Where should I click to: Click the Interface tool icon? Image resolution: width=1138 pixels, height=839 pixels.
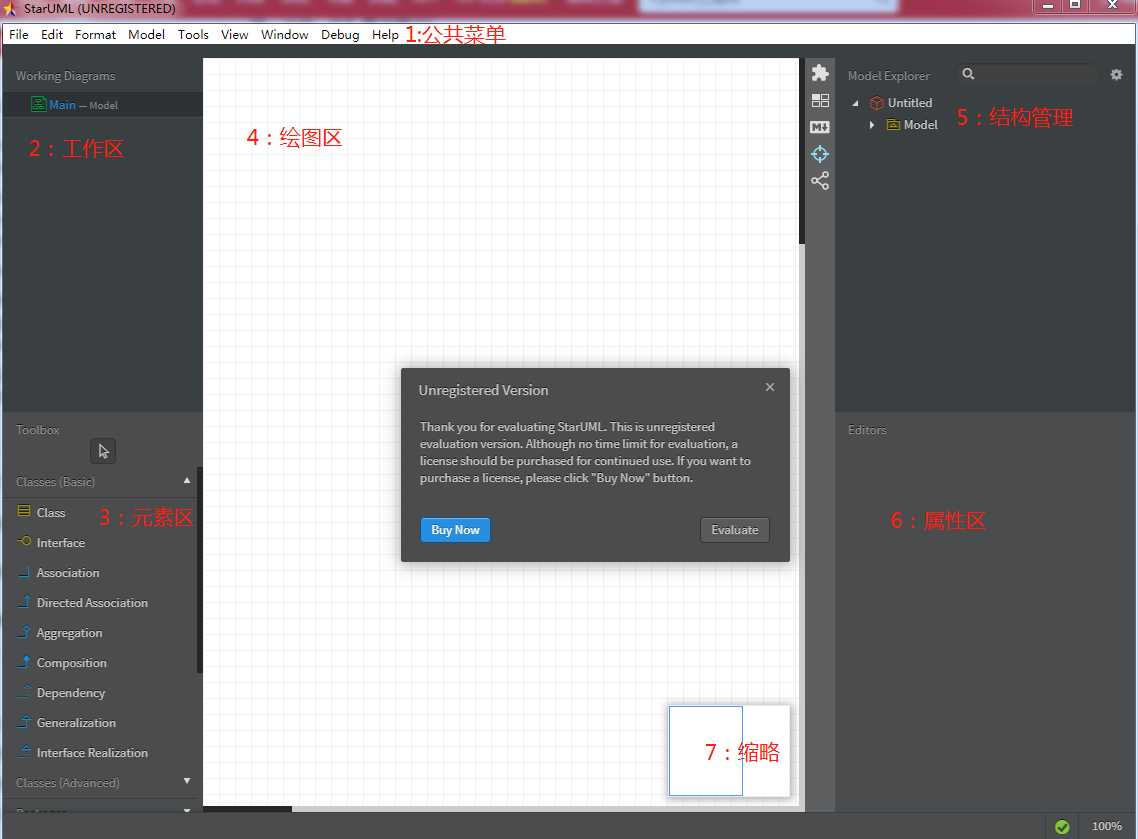click(24, 541)
